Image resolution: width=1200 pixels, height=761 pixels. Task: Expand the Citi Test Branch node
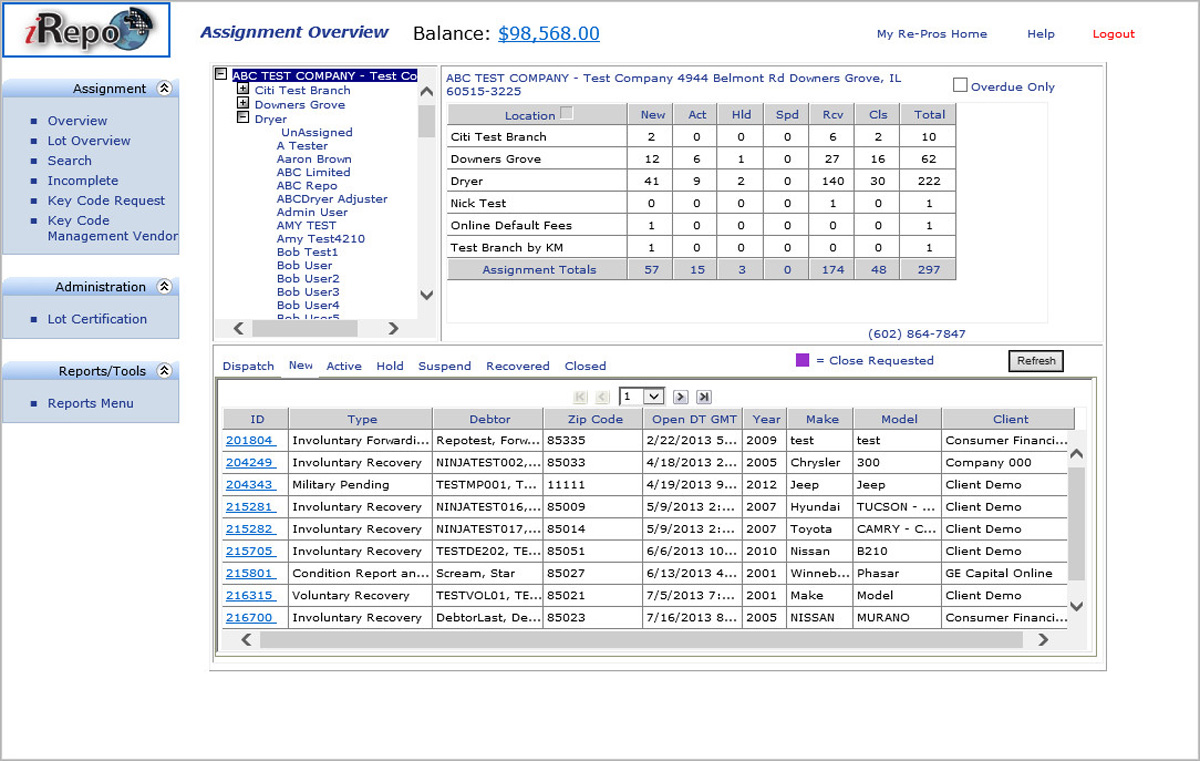point(242,90)
